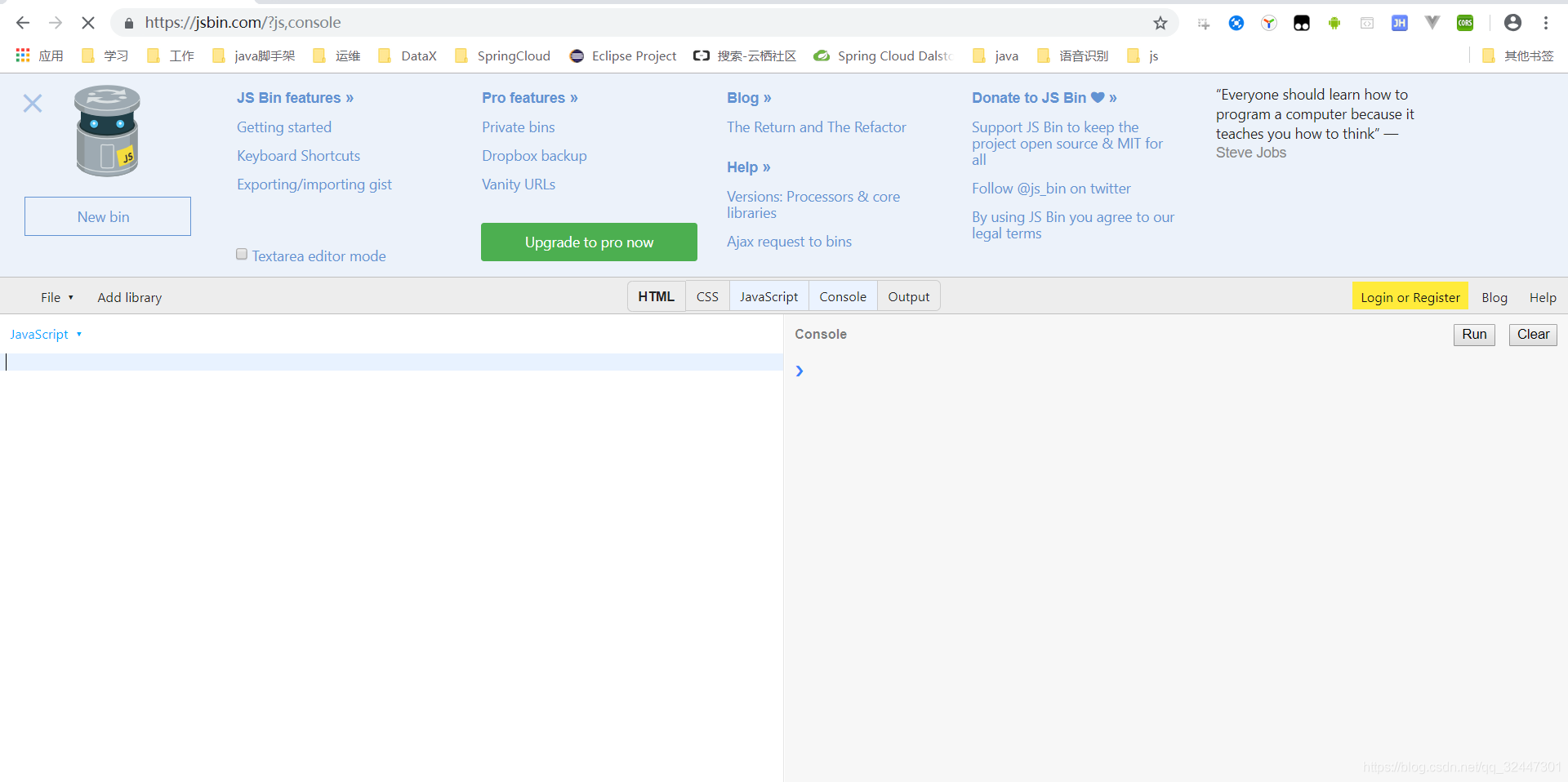Open Pro features heading link
Image resolution: width=1568 pixels, height=782 pixels.
click(x=529, y=97)
